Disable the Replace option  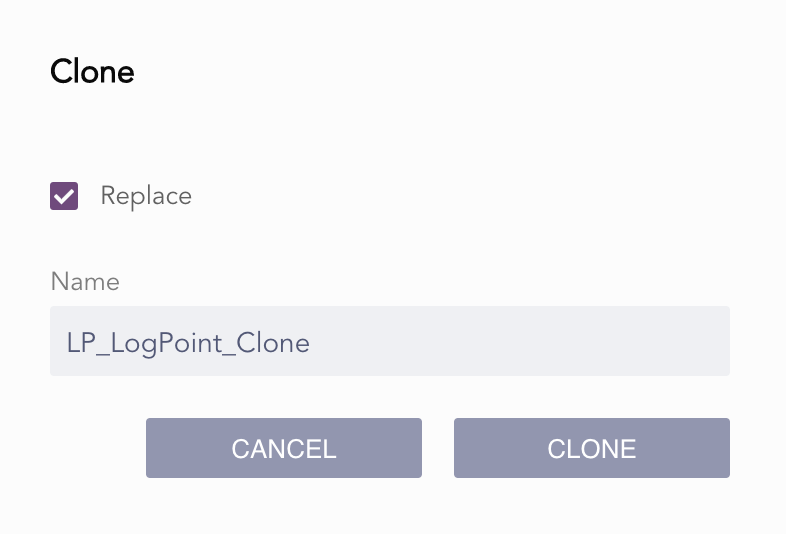pyautogui.click(x=64, y=196)
